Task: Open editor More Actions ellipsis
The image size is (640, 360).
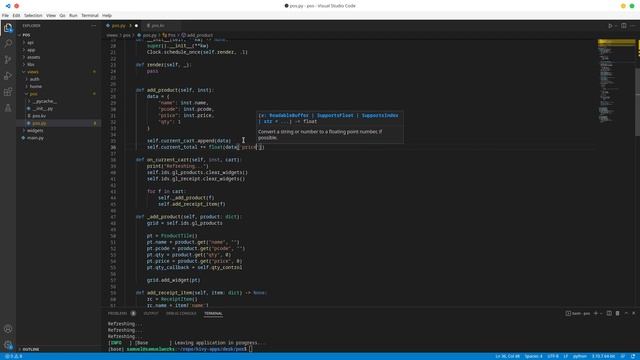Action: pos(633,26)
